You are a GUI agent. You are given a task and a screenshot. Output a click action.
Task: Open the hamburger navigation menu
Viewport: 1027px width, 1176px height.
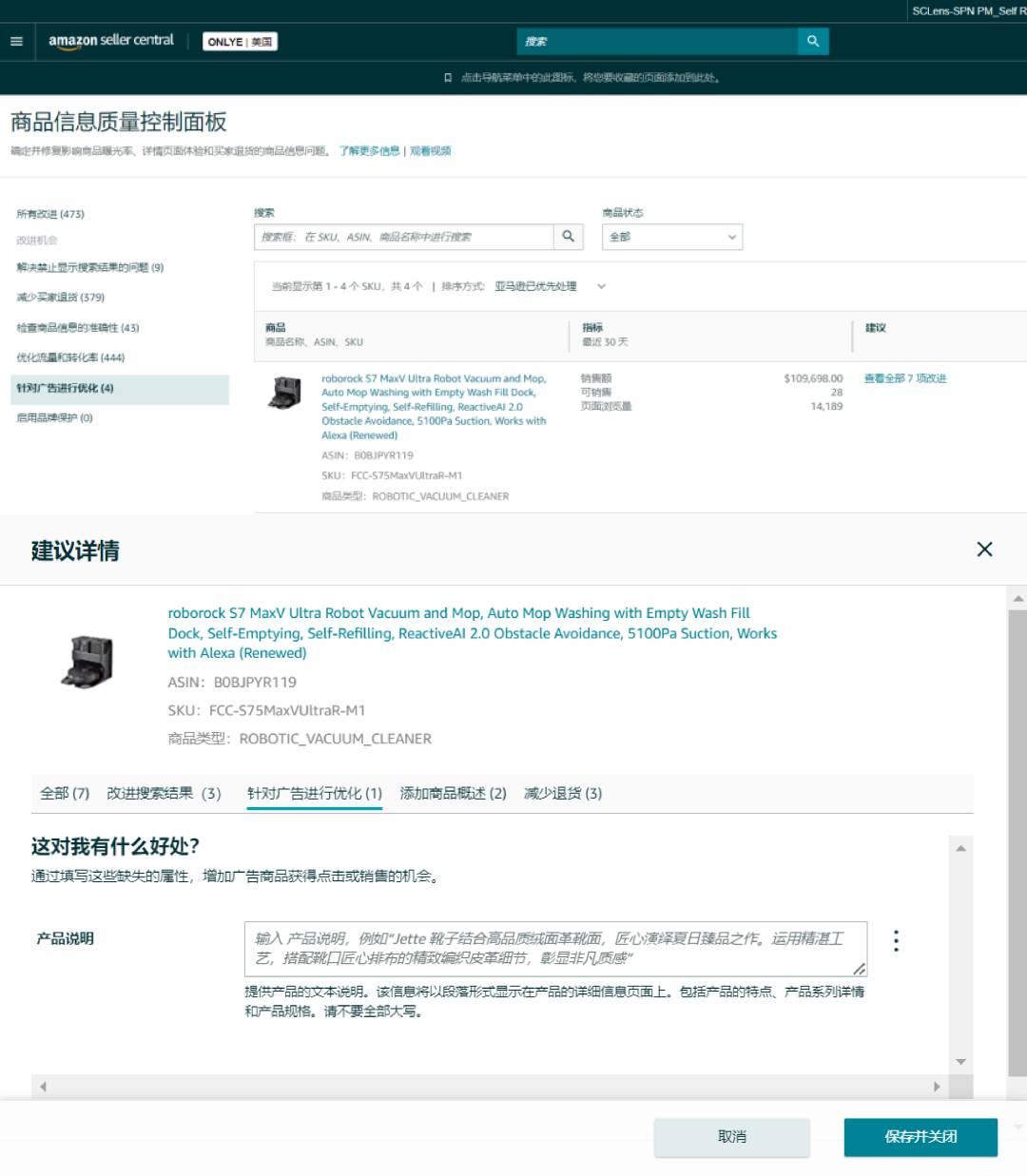16,42
